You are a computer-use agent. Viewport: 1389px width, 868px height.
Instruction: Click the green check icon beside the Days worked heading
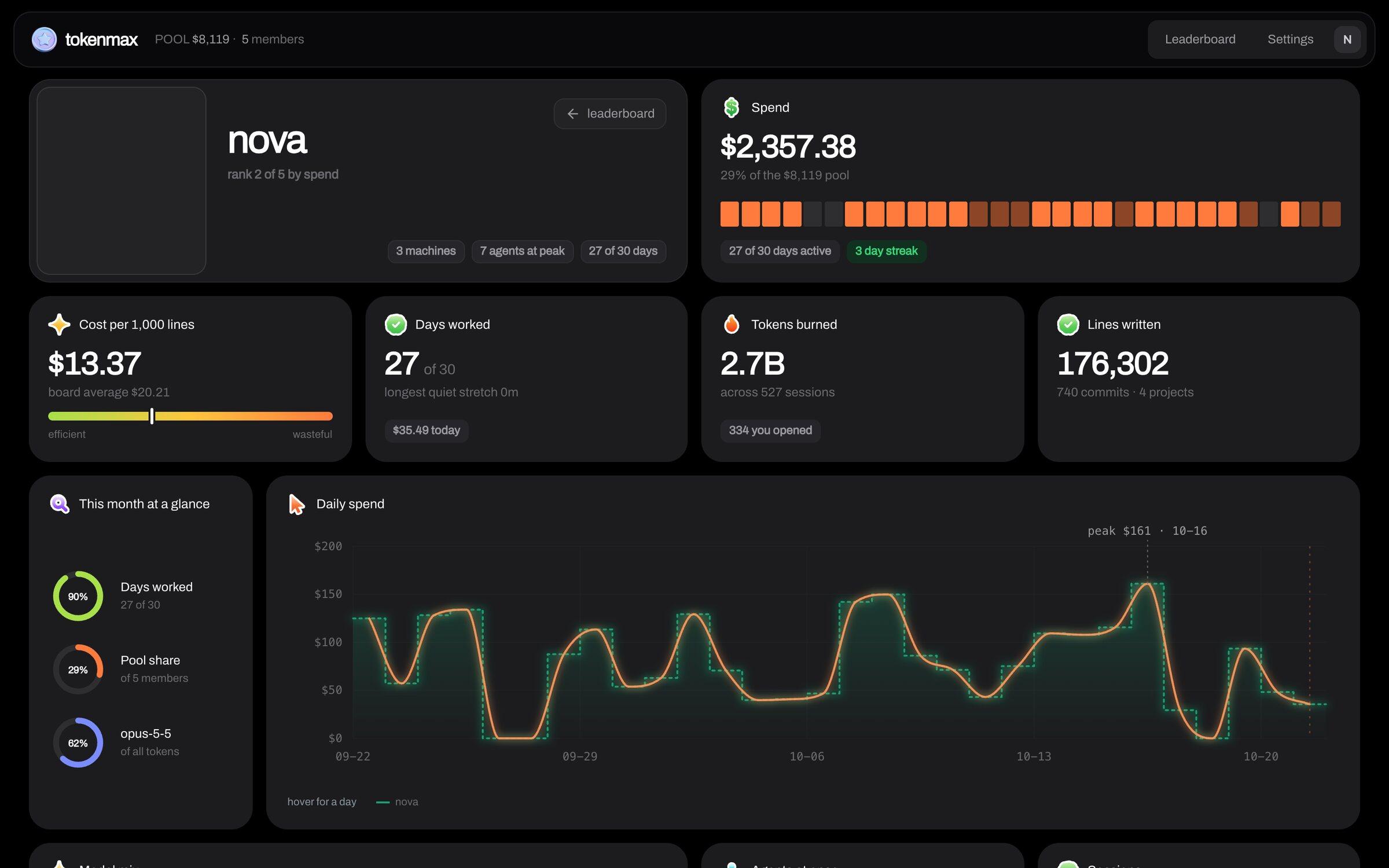click(x=396, y=325)
